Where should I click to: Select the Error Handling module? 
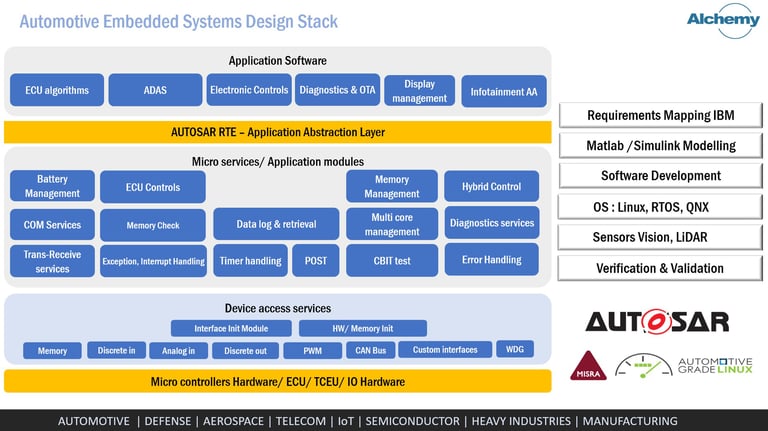coord(492,260)
